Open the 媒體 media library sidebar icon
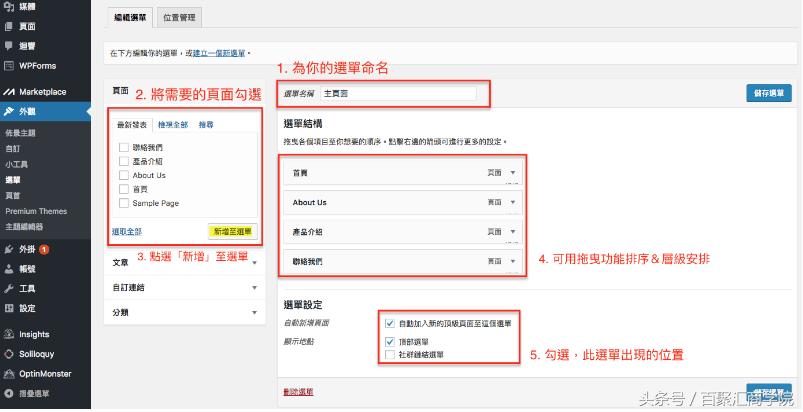This screenshot has width=803, height=412. [9, 6]
